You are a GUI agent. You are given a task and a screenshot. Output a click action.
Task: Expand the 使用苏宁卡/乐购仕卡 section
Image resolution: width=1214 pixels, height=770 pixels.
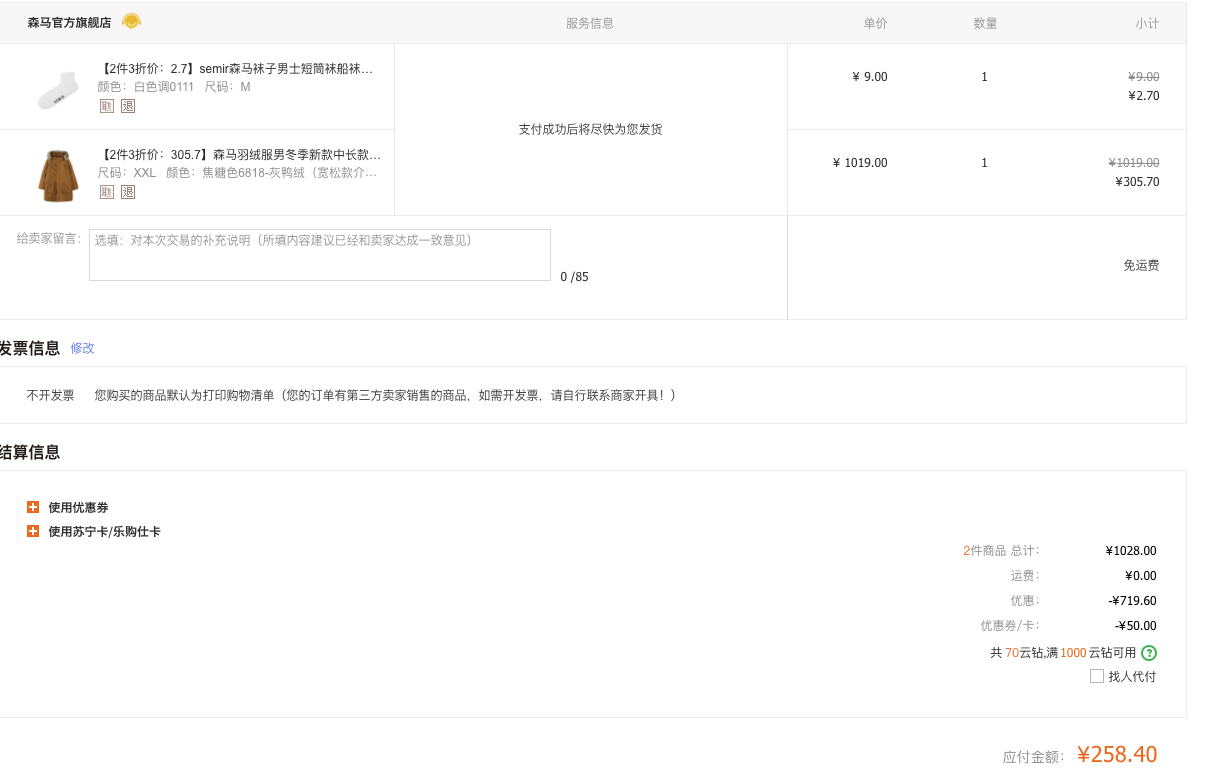(x=33, y=531)
